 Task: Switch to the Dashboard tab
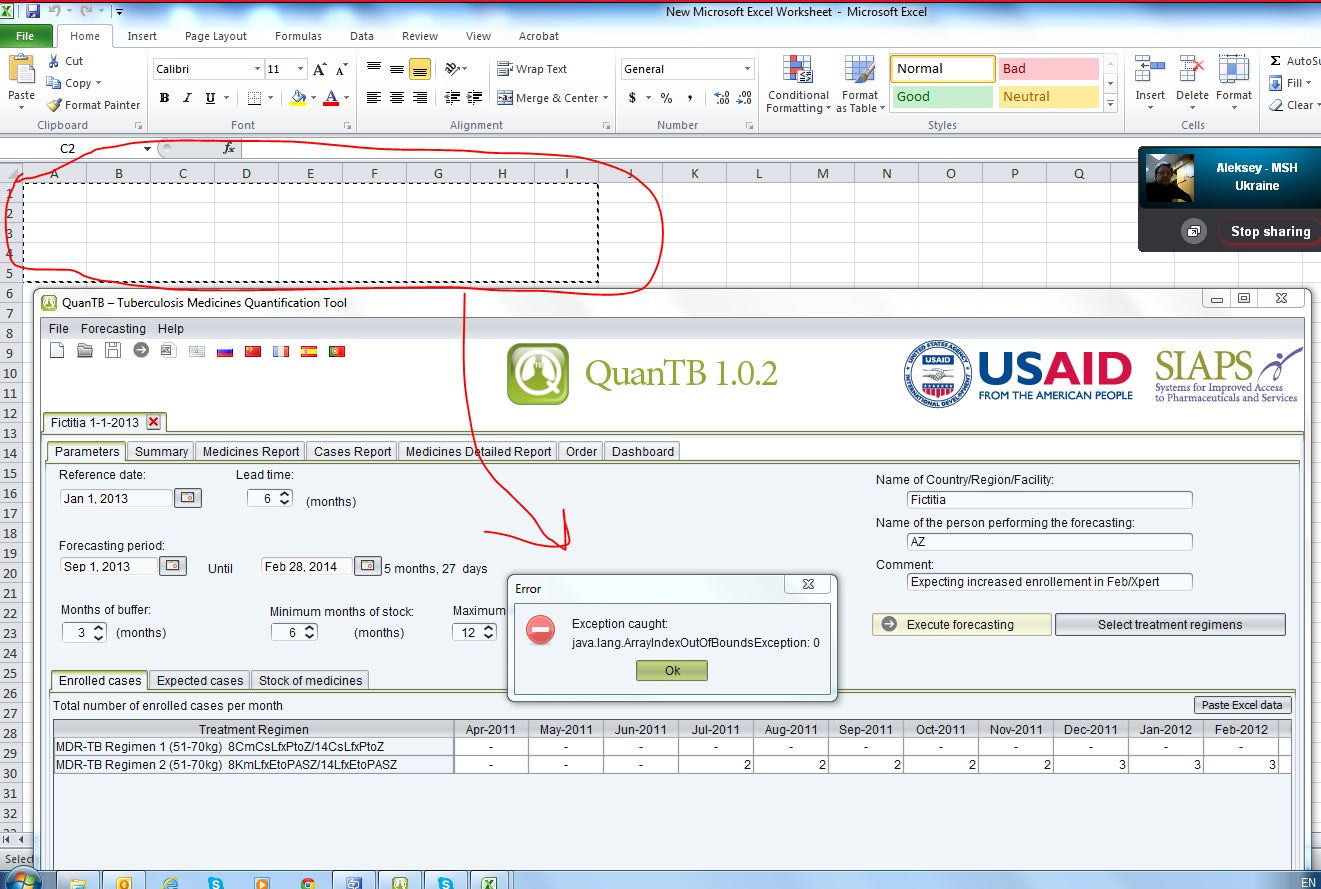tap(643, 451)
